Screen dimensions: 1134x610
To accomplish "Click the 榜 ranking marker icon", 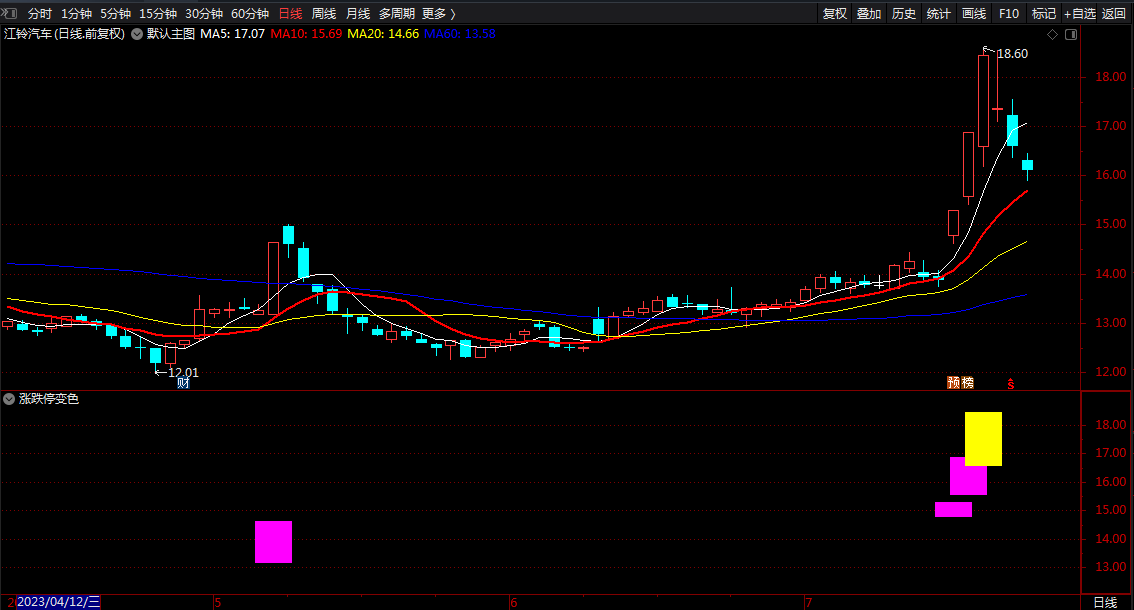I will coord(968,382).
